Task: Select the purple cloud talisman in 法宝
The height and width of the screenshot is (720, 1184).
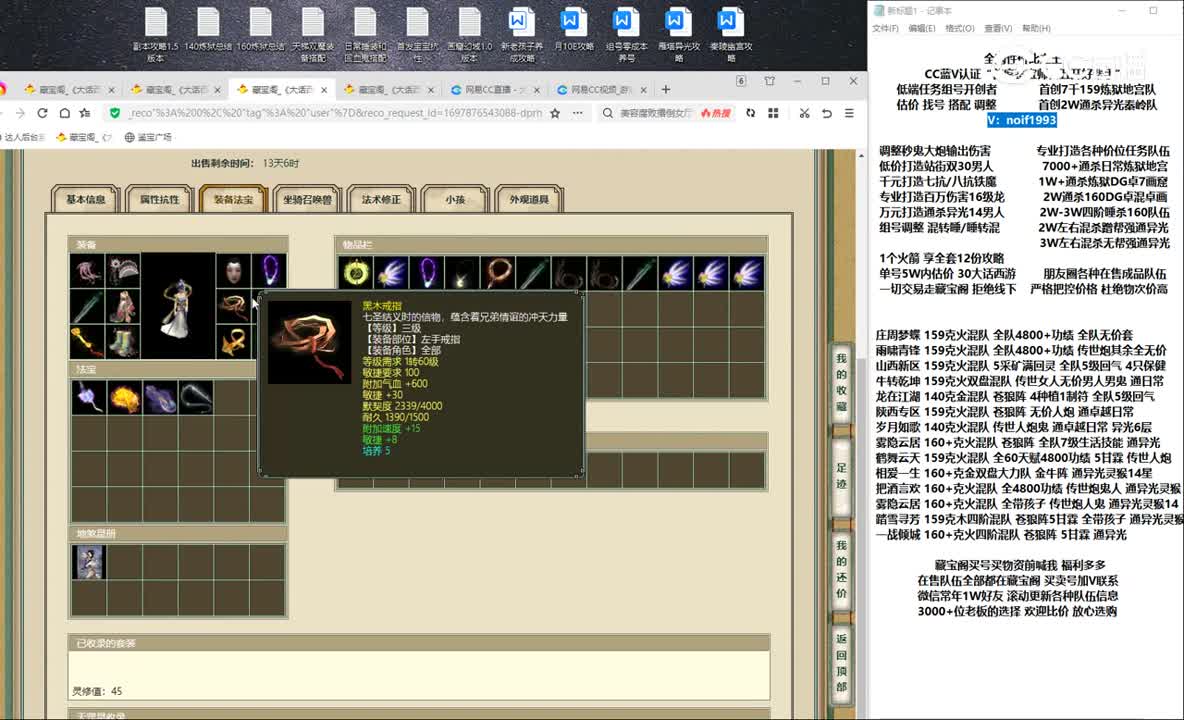Action: (x=159, y=397)
